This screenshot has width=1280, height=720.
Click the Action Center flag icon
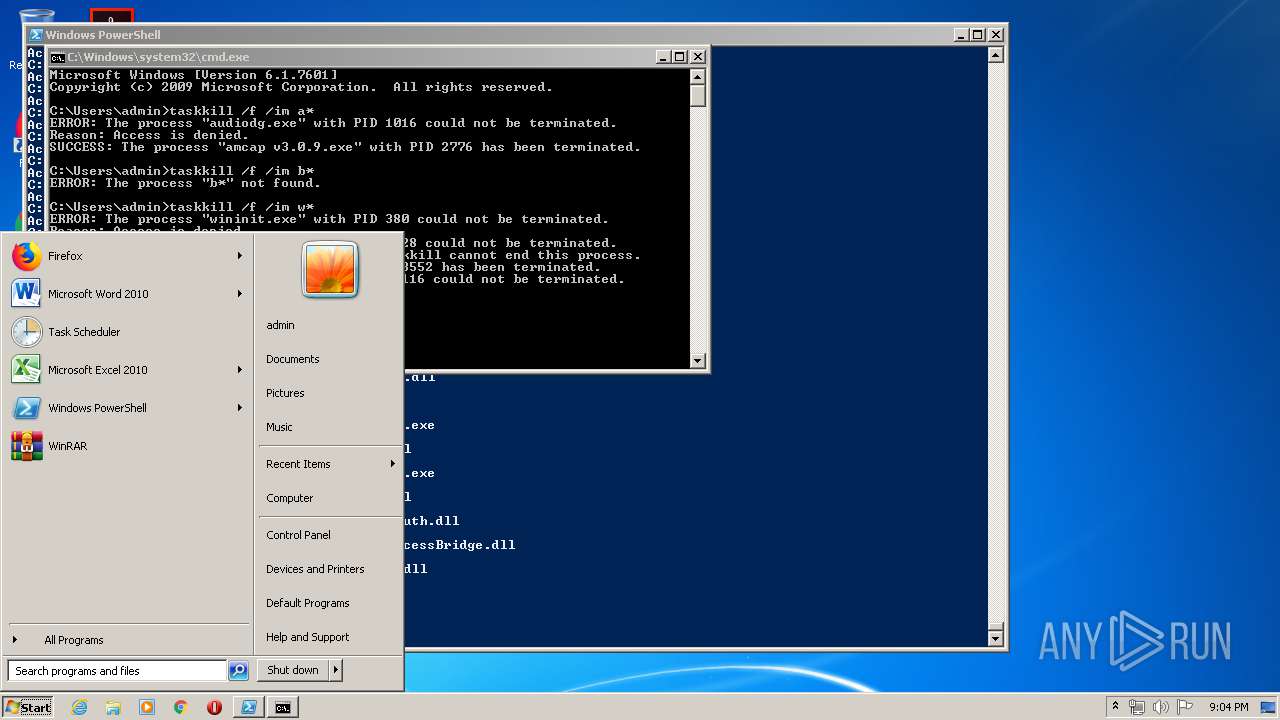[1185, 707]
